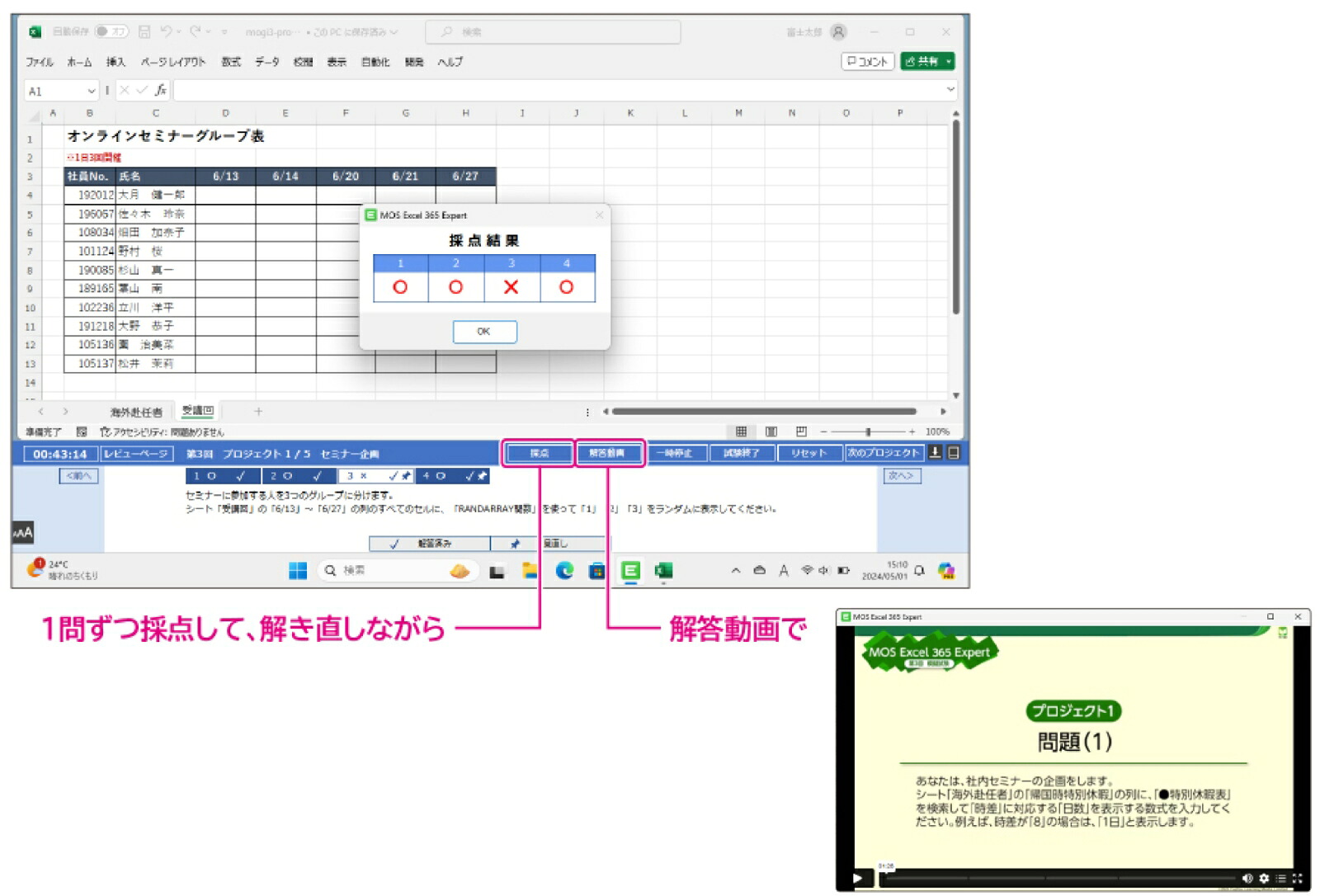This screenshot has height=896, width=1320.
Task: Click the macro record icon in status bar
Action: click(82, 431)
